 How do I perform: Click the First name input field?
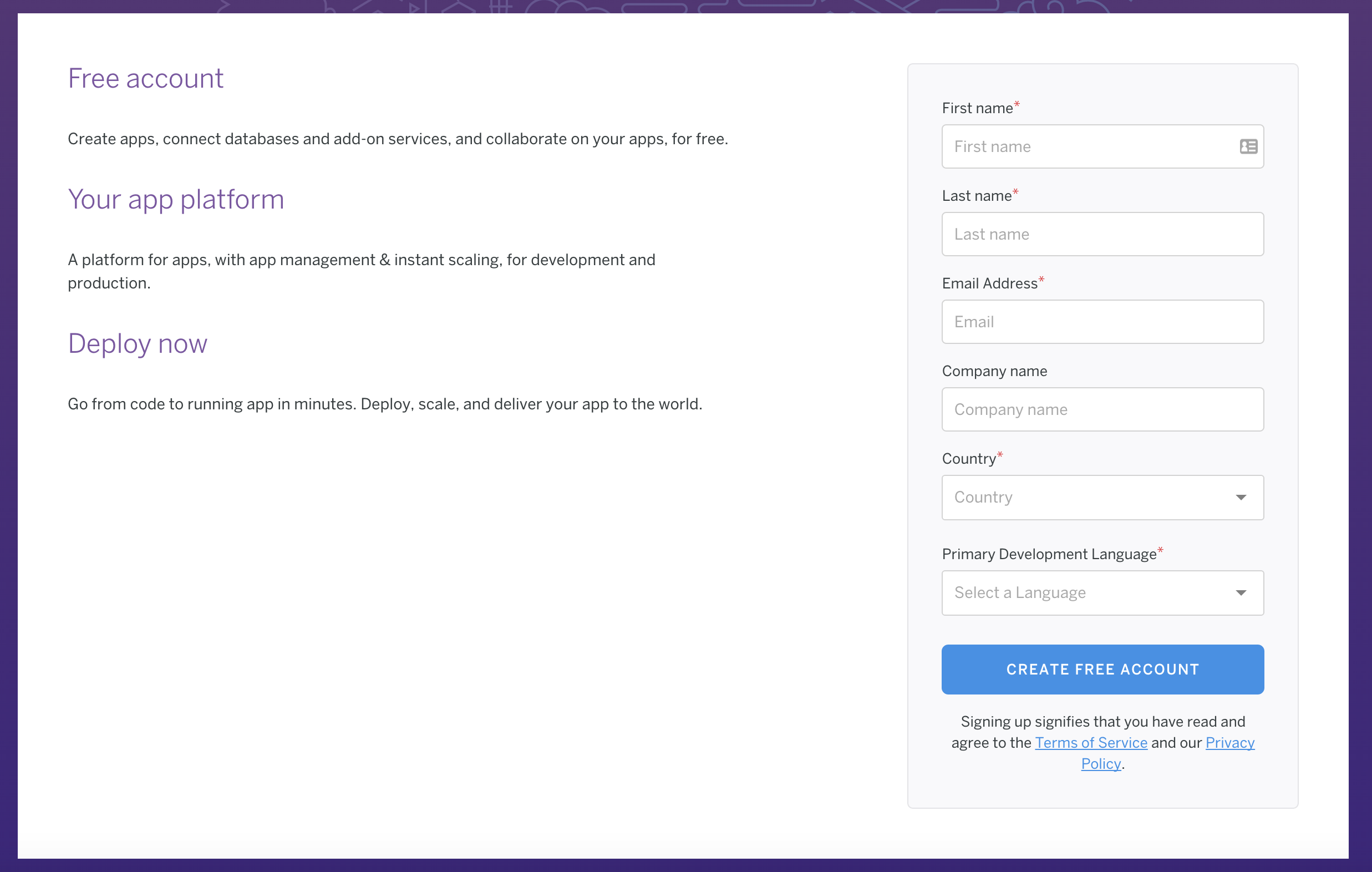[x=1102, y=146]
